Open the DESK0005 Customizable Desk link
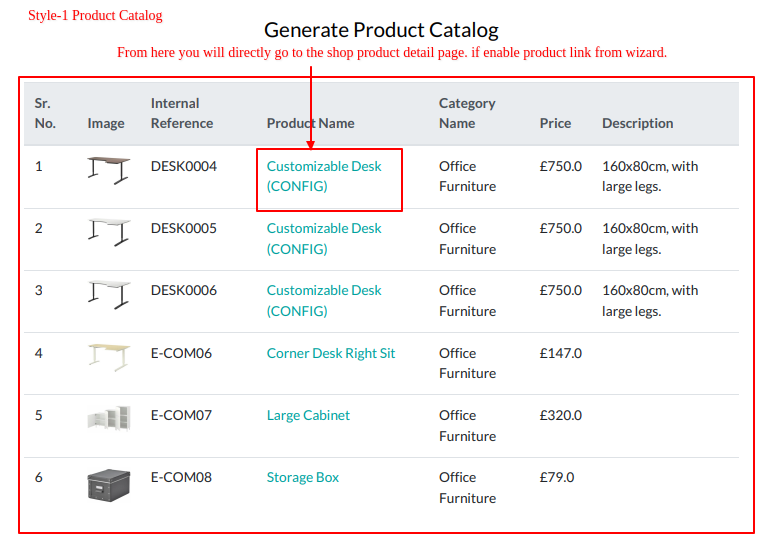The width and height of the screenshot is (767, 551). [324, 238]
